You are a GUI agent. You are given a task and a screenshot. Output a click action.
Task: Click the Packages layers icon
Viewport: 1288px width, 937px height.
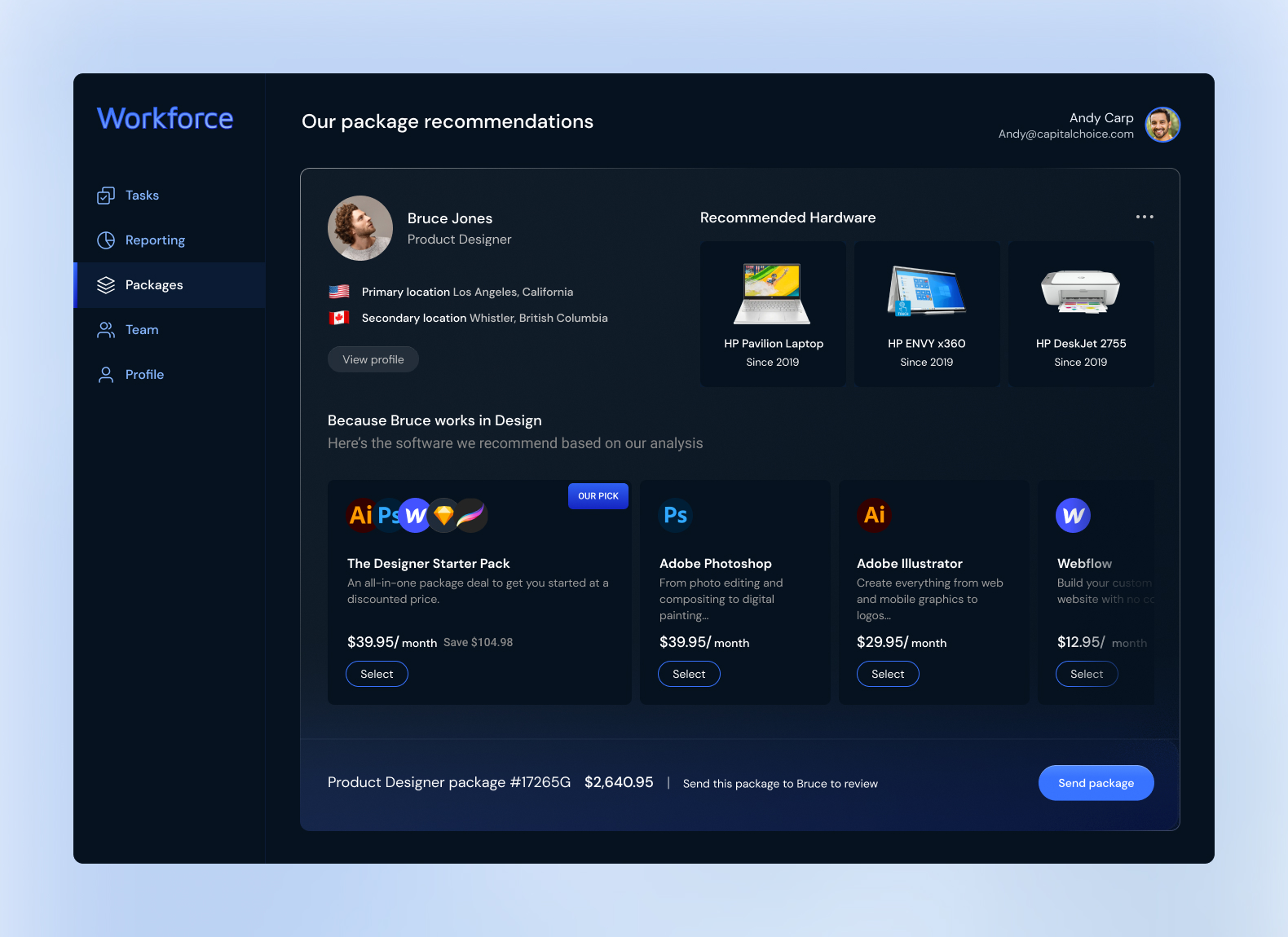106,285
